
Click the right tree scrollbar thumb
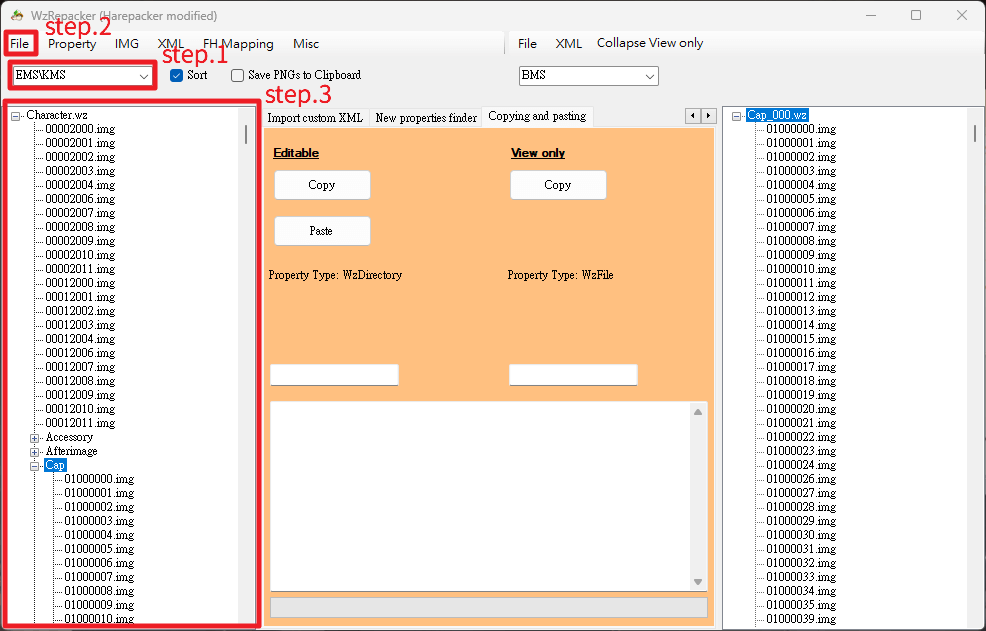pyautogui.click(x=975, y=133)
